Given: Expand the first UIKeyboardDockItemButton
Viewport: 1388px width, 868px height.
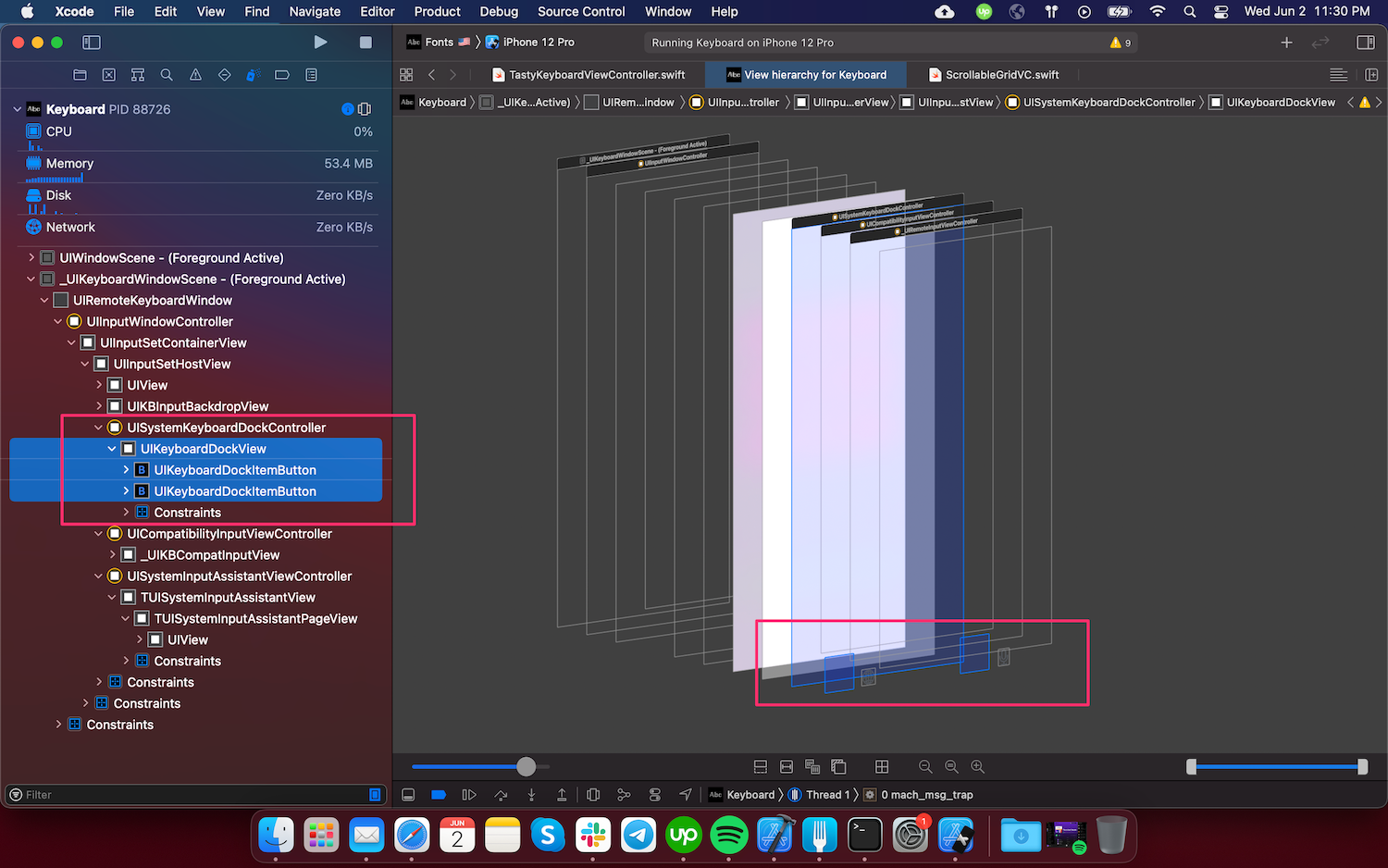Looking at the screenshot, I should click(x=126, y=470).
